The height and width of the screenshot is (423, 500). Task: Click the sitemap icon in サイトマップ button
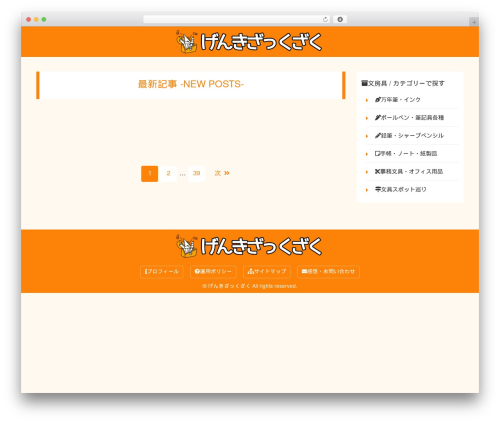click(251, 272)
